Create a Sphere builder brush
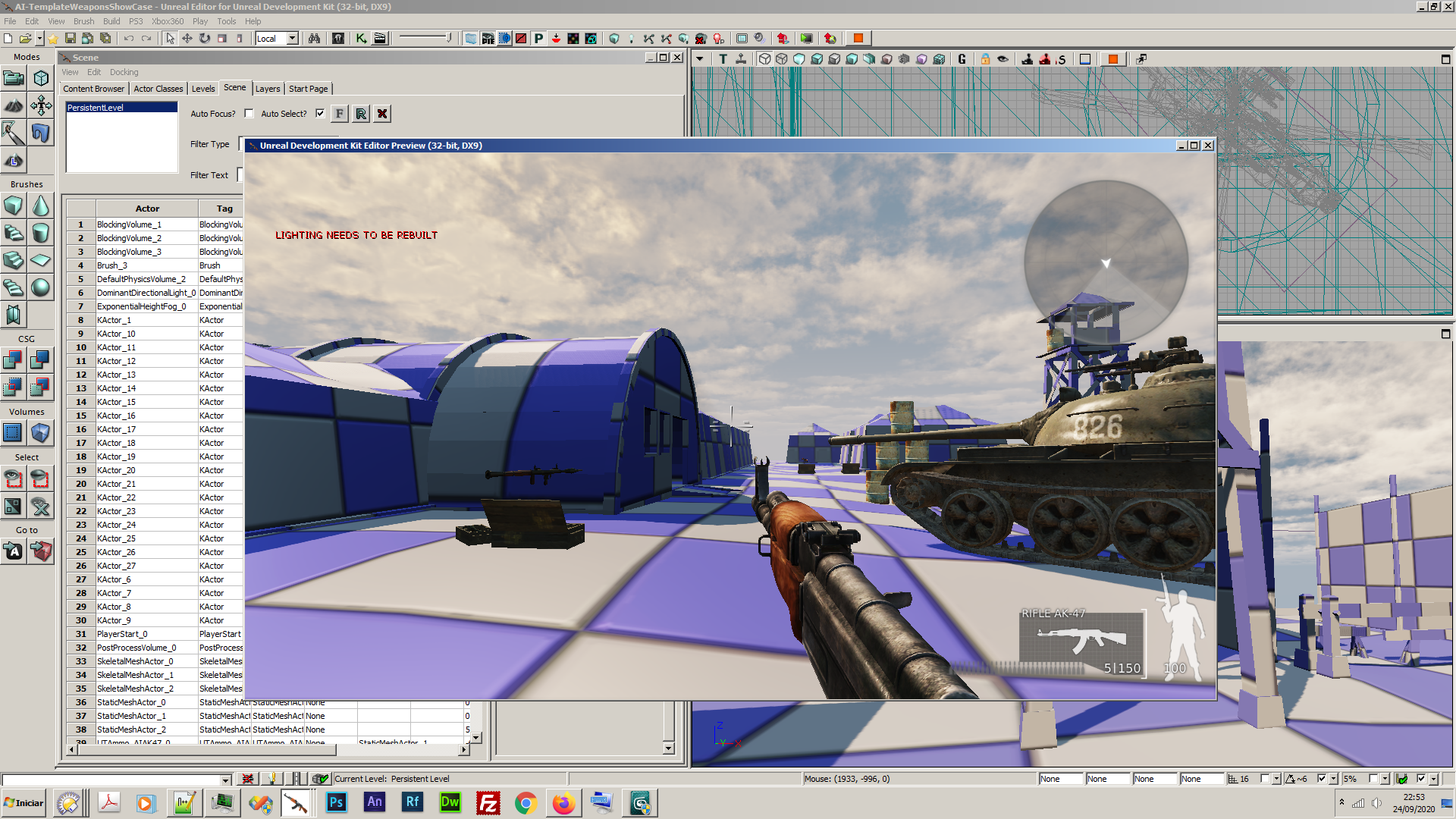The height and width of the screenshot is (819, 1456). click(41, 287)
